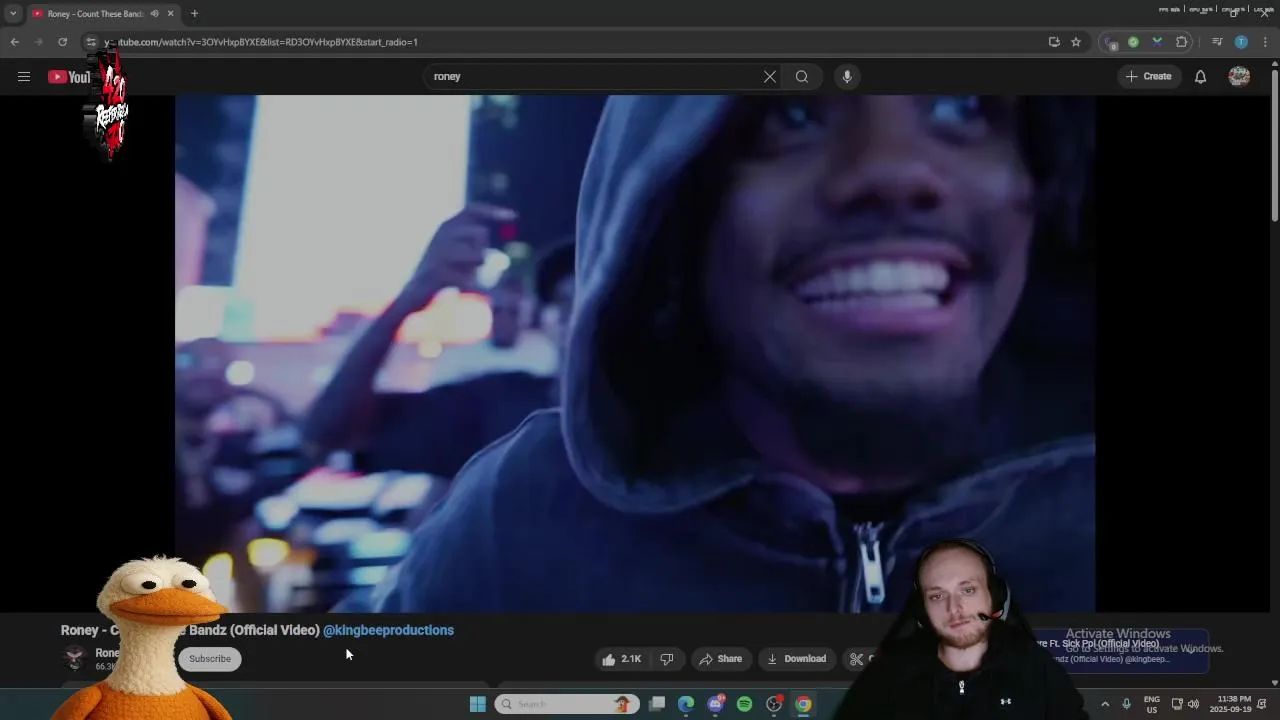Open the Chrome profile button
This screenshot has height=720, width=1280.
[1241, 42]
